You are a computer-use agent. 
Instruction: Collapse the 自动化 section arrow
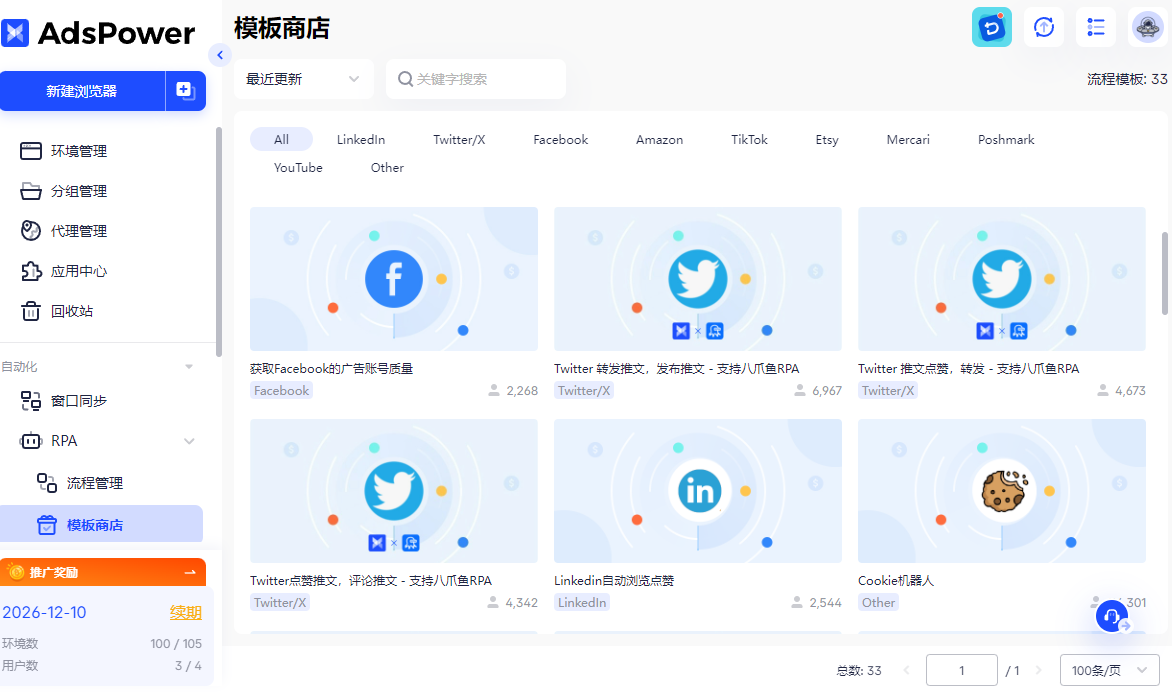coord(189,366)
